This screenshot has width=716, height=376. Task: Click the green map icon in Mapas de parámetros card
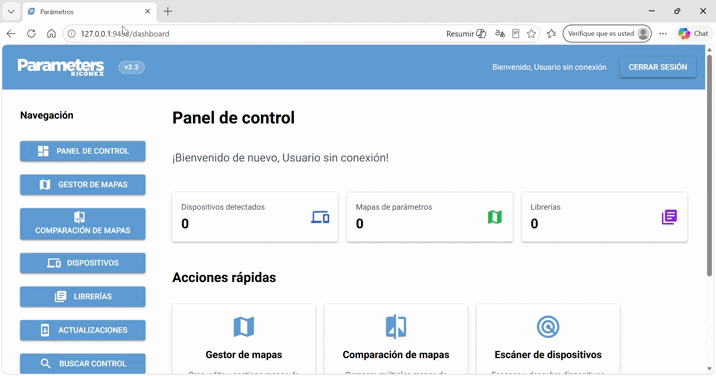[495, 217]
